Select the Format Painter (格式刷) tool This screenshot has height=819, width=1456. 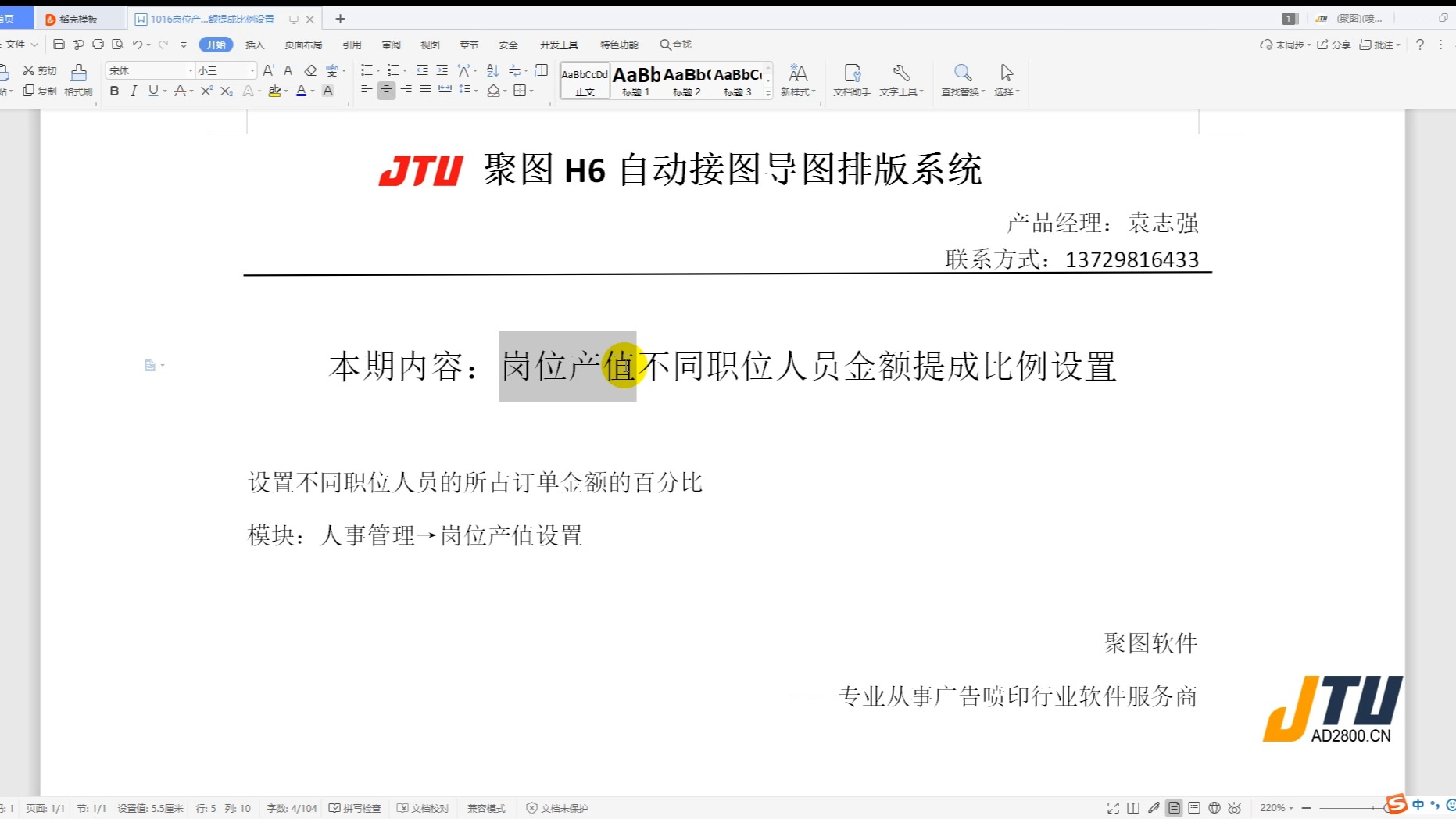pyautogui.click(x=78, y=80)
